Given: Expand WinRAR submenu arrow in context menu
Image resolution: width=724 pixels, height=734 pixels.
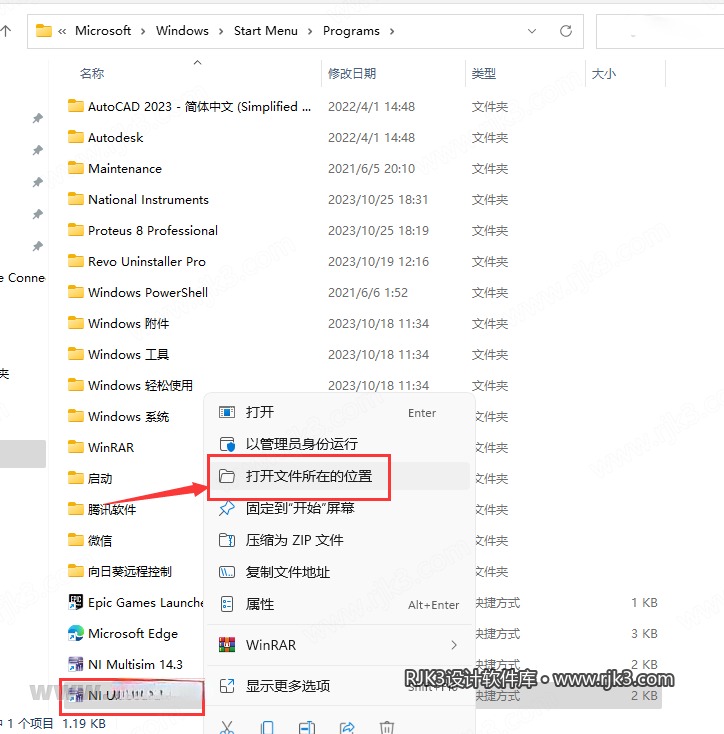Looking at the screenshot, I should coord(453,645).
